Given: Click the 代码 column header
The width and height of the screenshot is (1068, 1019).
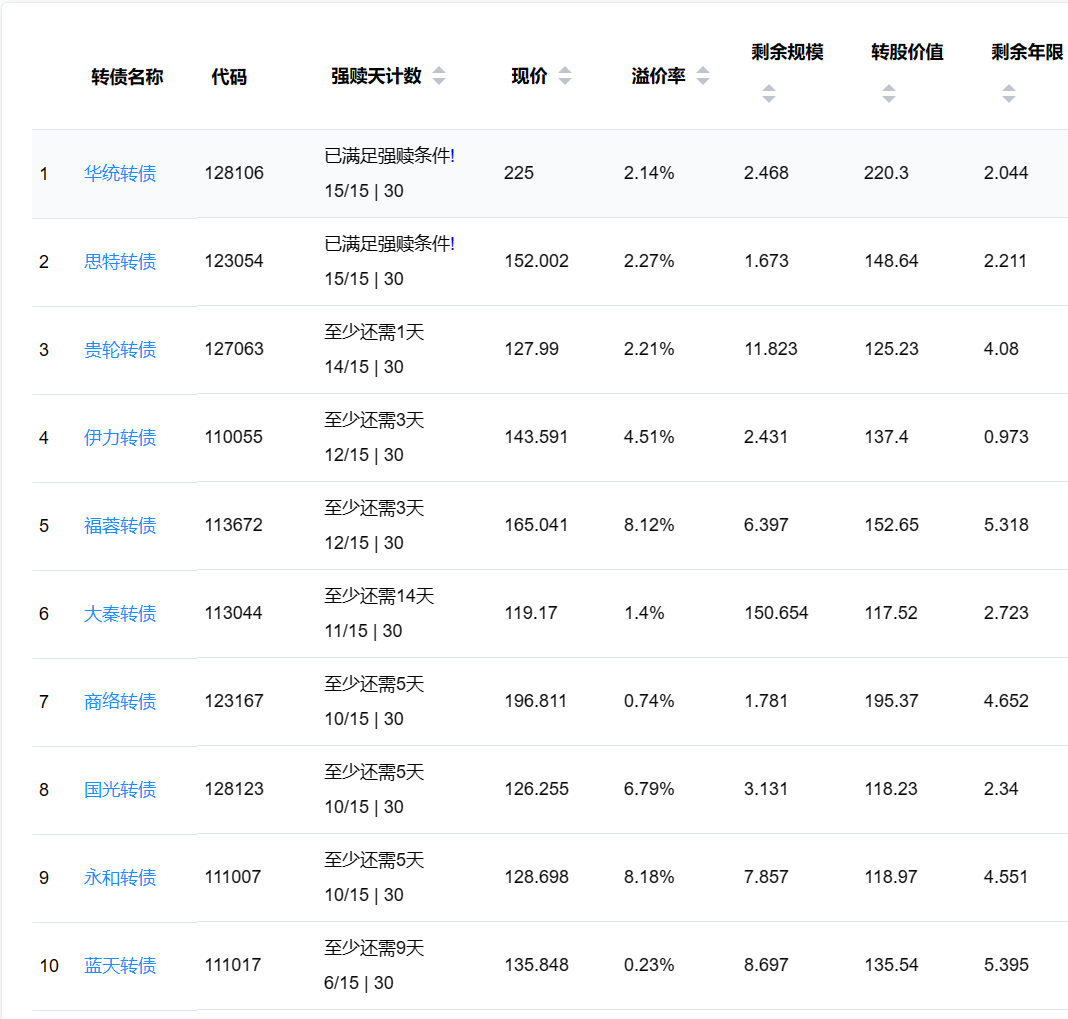Looking at the screenshot, I should pos(229,77).
